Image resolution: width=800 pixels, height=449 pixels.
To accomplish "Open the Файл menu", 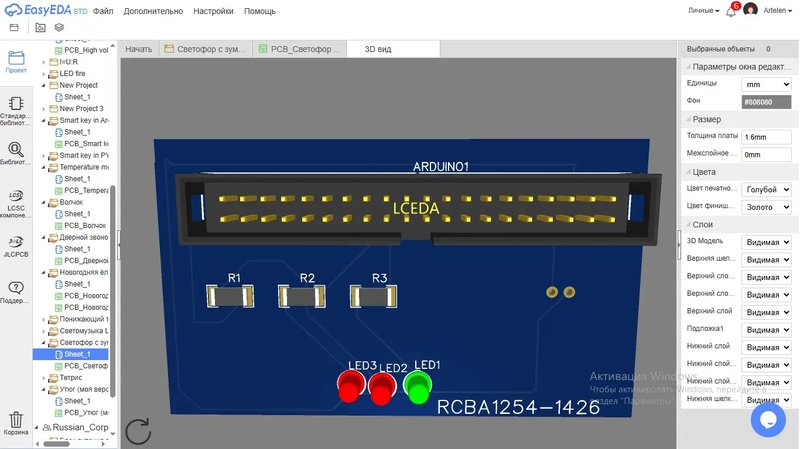I will click(x=103, y=11).
